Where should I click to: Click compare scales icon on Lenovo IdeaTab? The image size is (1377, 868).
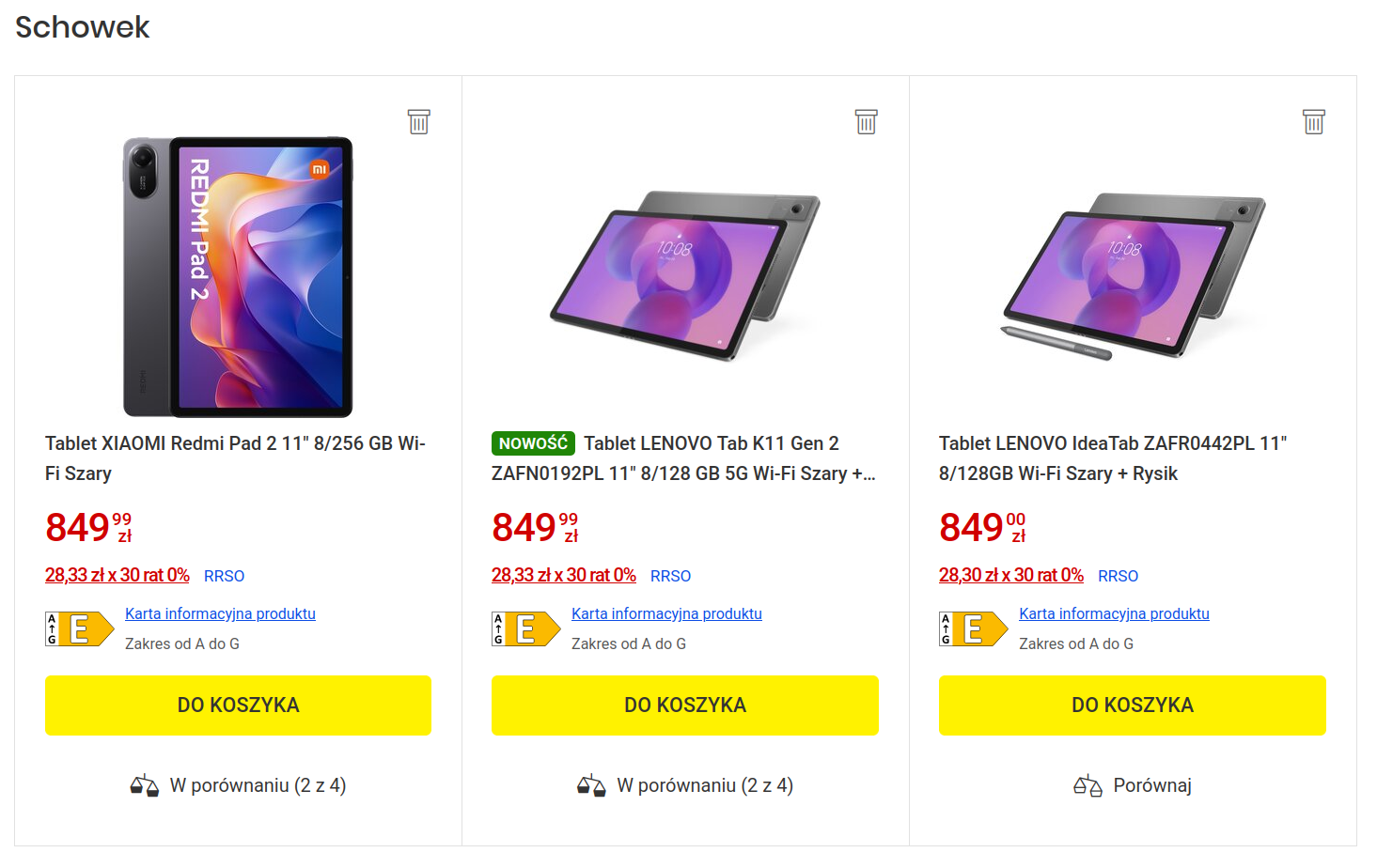[x=1088, y=785]
